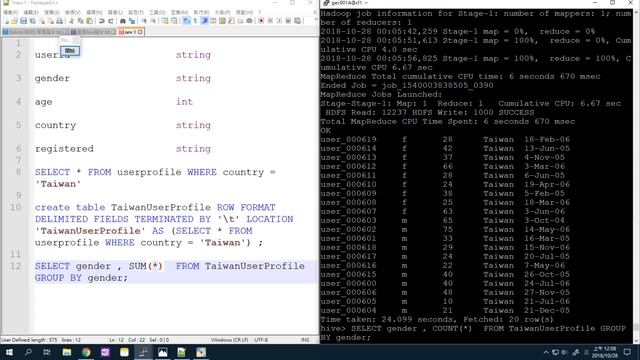The width and height of the screenshot is (640, 360).
Task: Save the current document via toolbar
Action: pos(23,21)
